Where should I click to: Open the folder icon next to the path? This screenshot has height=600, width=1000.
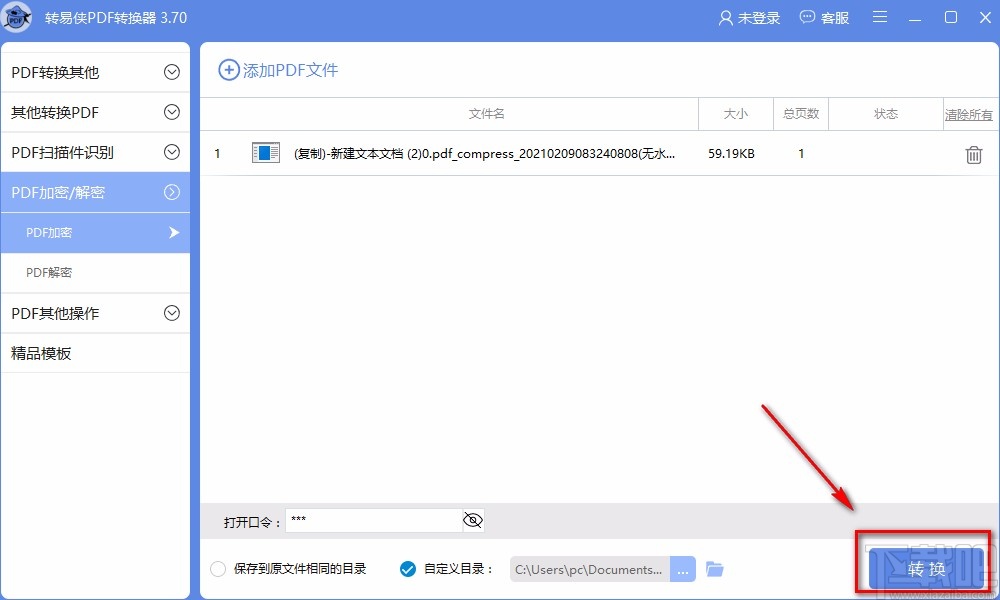click(715, 568)
